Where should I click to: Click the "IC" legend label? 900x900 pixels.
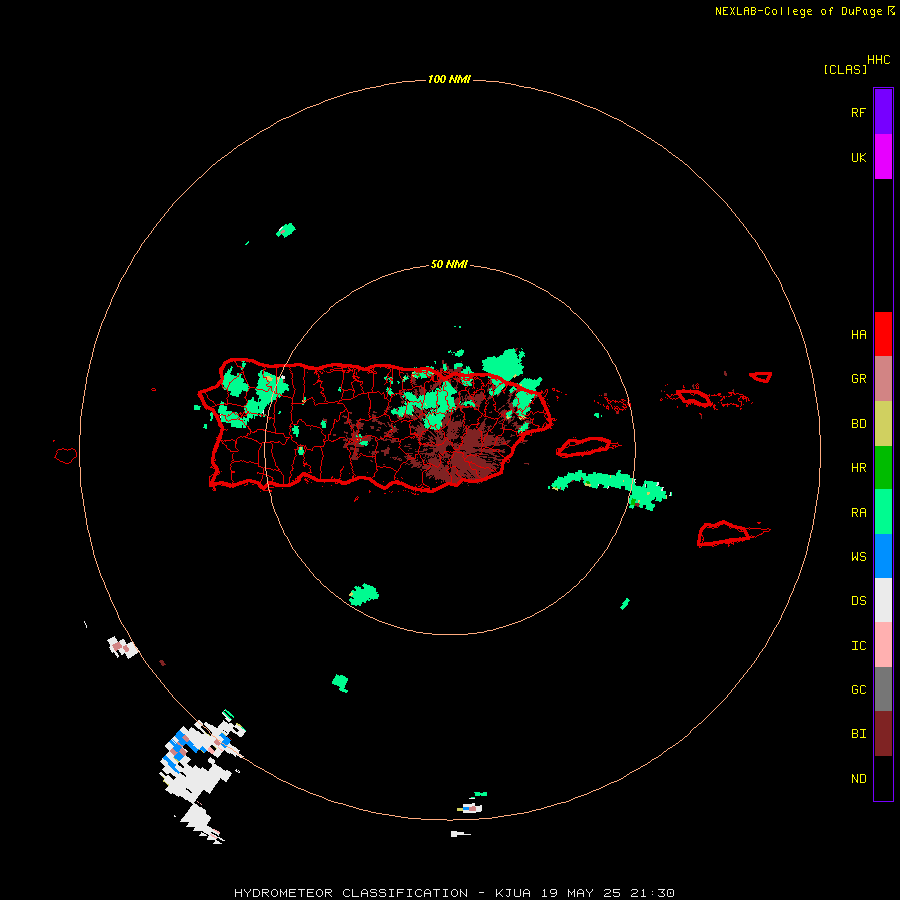click(858, 646)
